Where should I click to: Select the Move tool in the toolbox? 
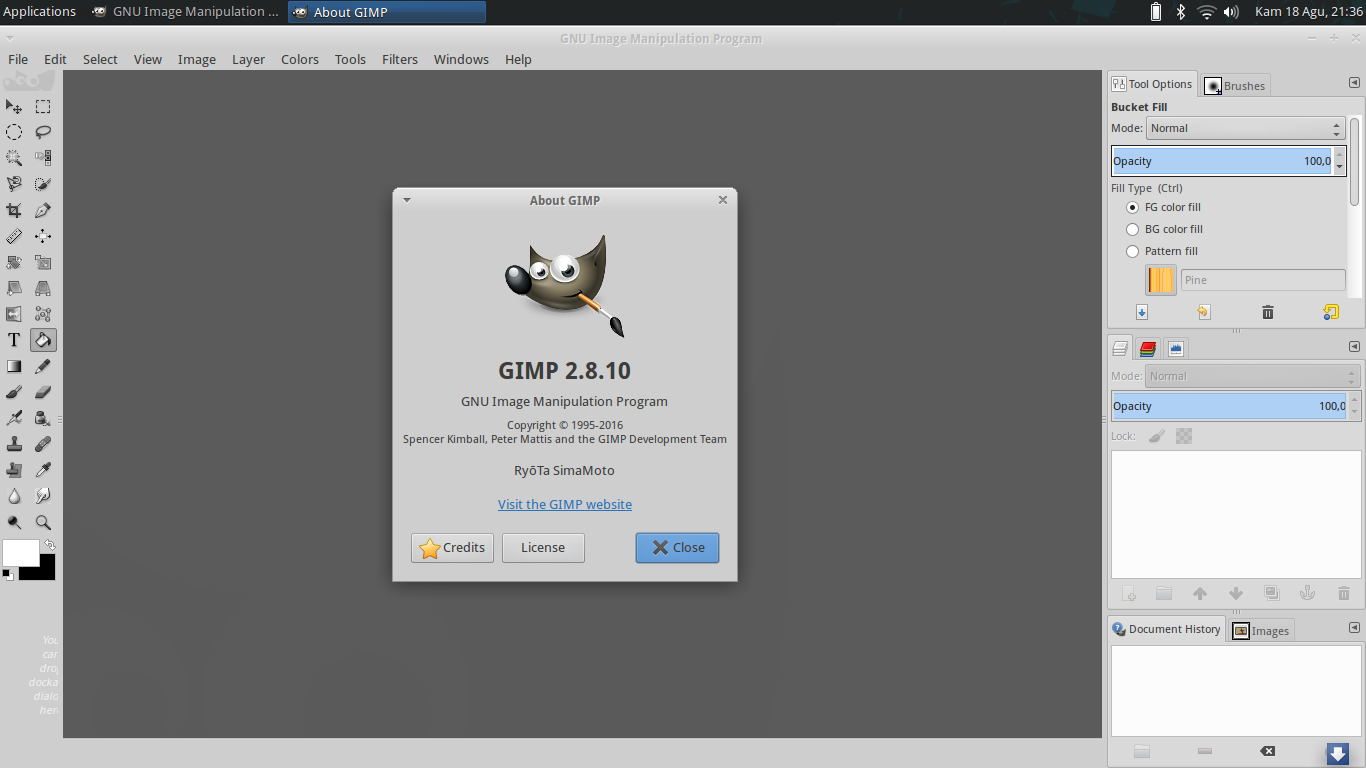click(x=14, y=106)
